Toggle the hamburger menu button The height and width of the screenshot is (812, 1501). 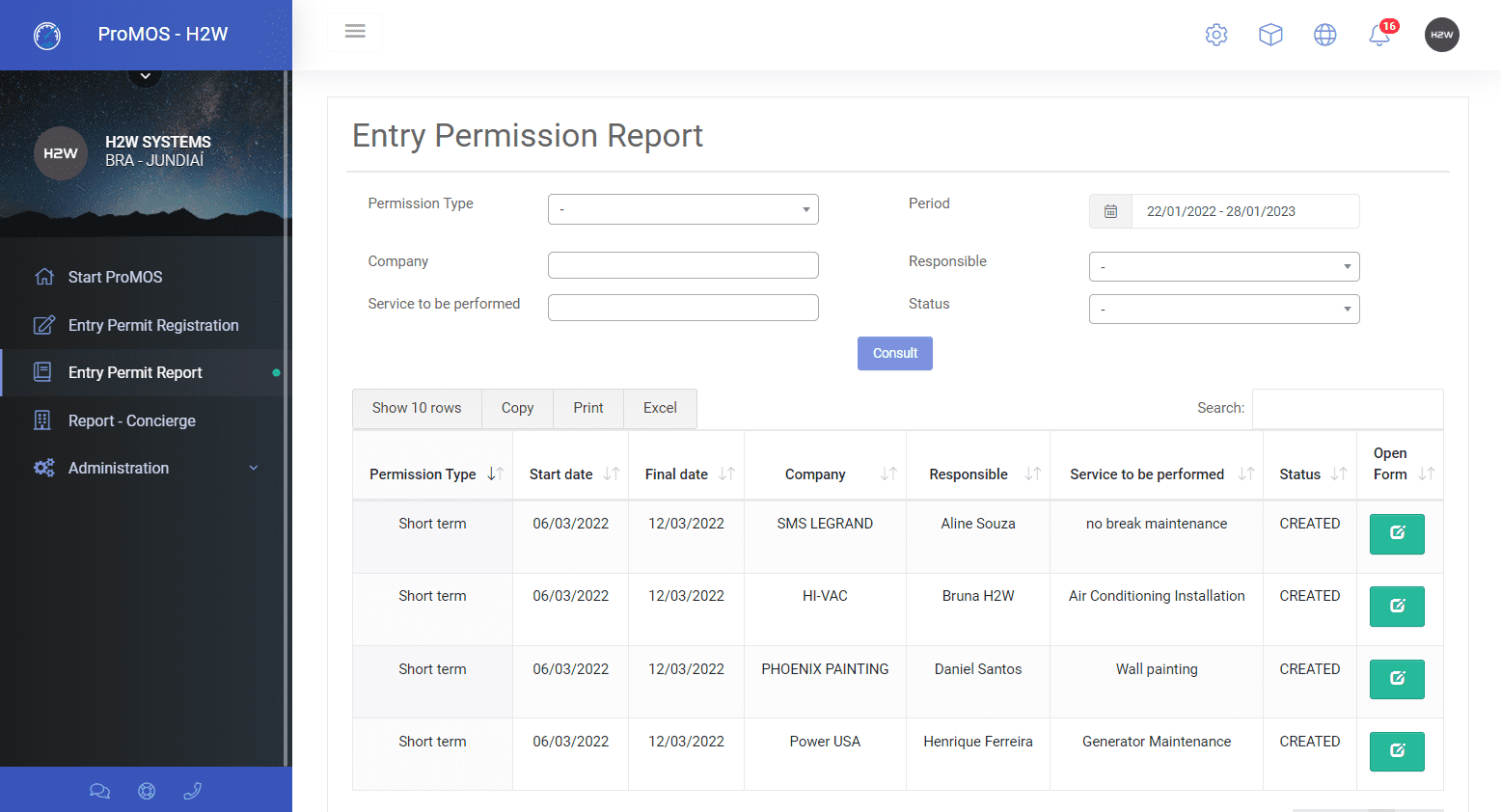[x=355, y=32]
